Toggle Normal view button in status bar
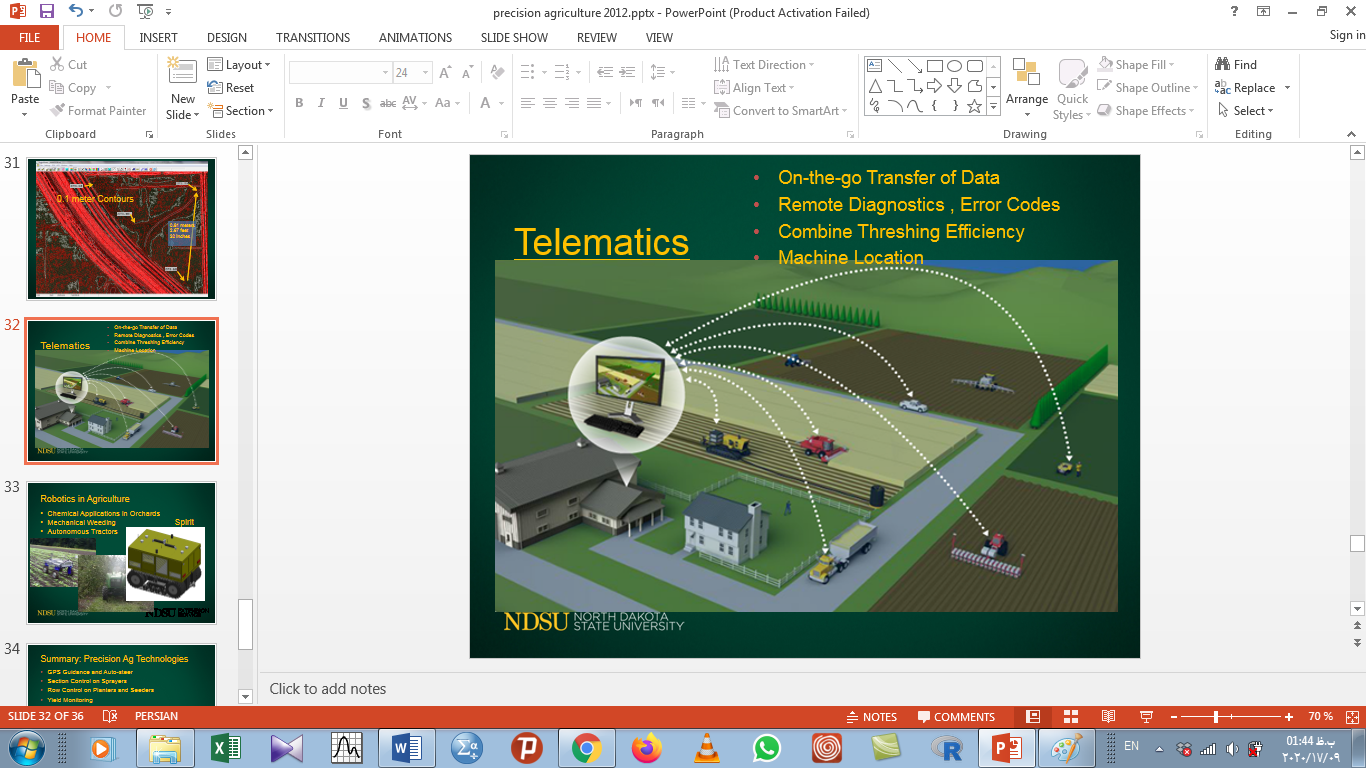This screenshot has width=1366, height=768. [x=1033, y=717]
